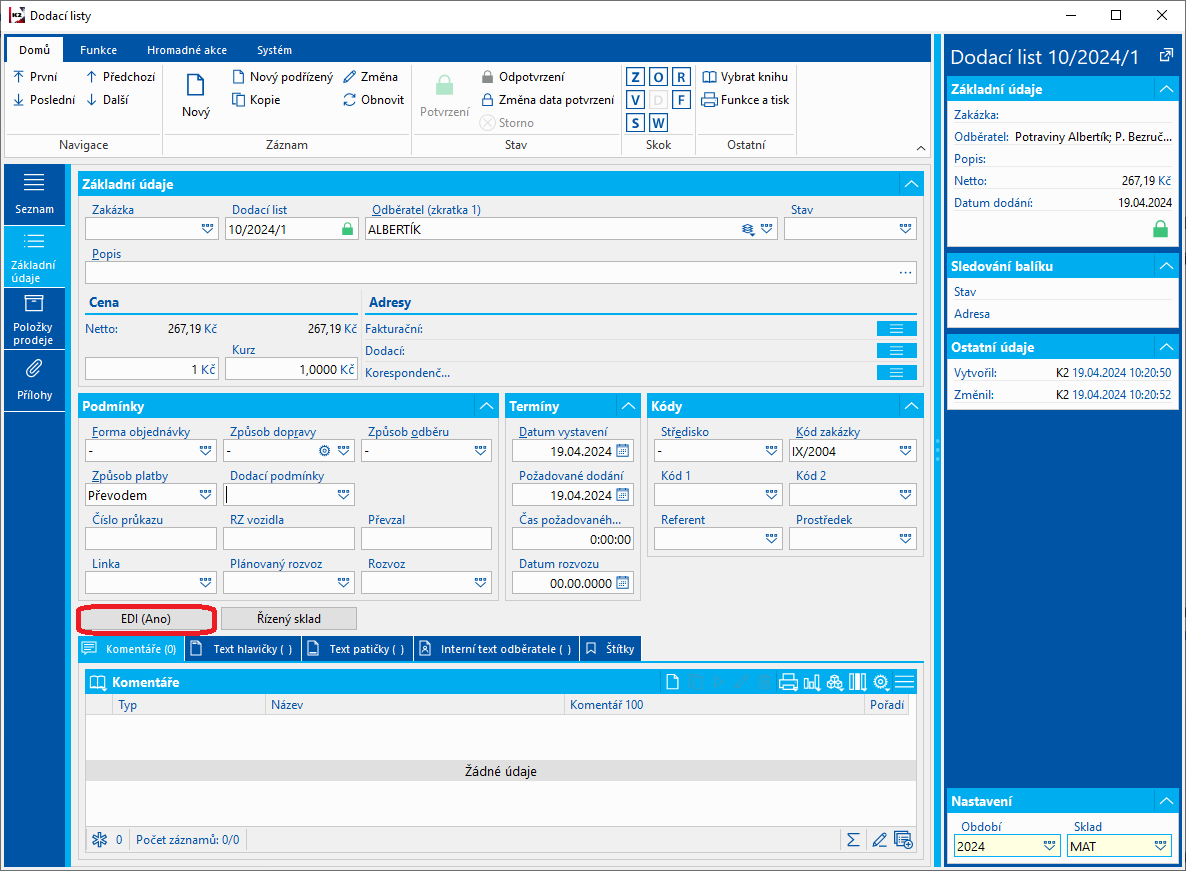Switch to Změna edit mode
This screenshot has height=871, width=1186.
coord(371,76)
